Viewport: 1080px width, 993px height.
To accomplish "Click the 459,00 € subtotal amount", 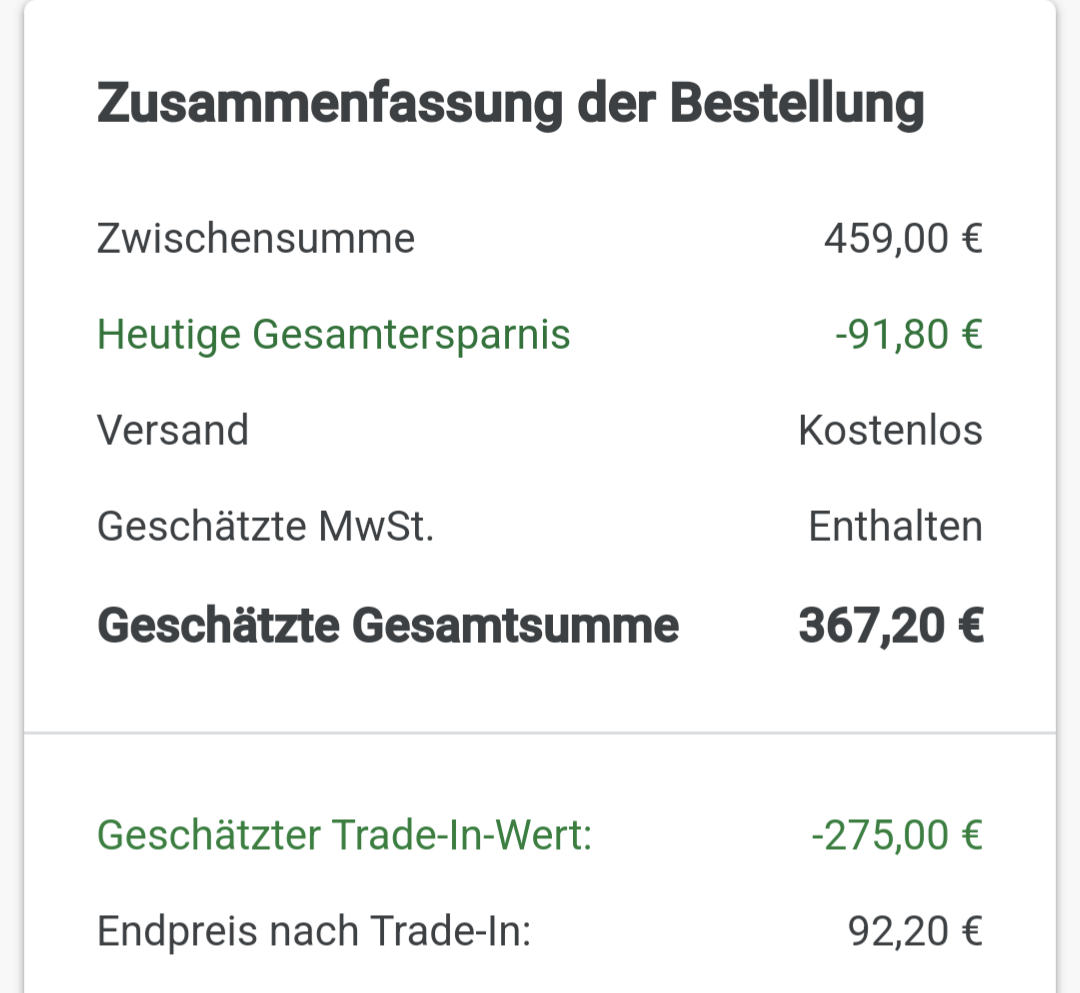I will click(x=902, y=239).
